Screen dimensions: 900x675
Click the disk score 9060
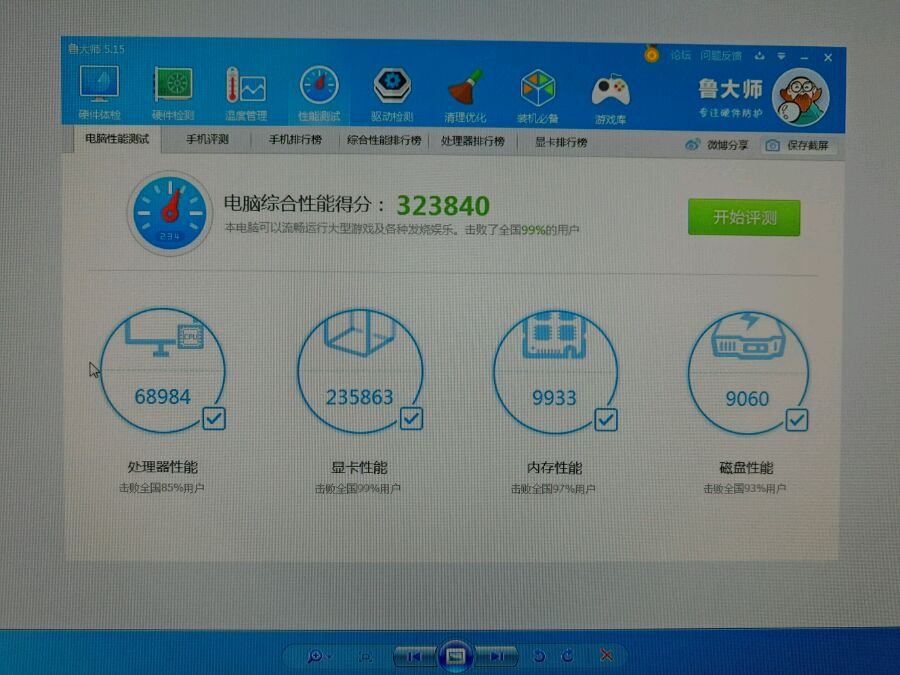click(x=747, y=399)
